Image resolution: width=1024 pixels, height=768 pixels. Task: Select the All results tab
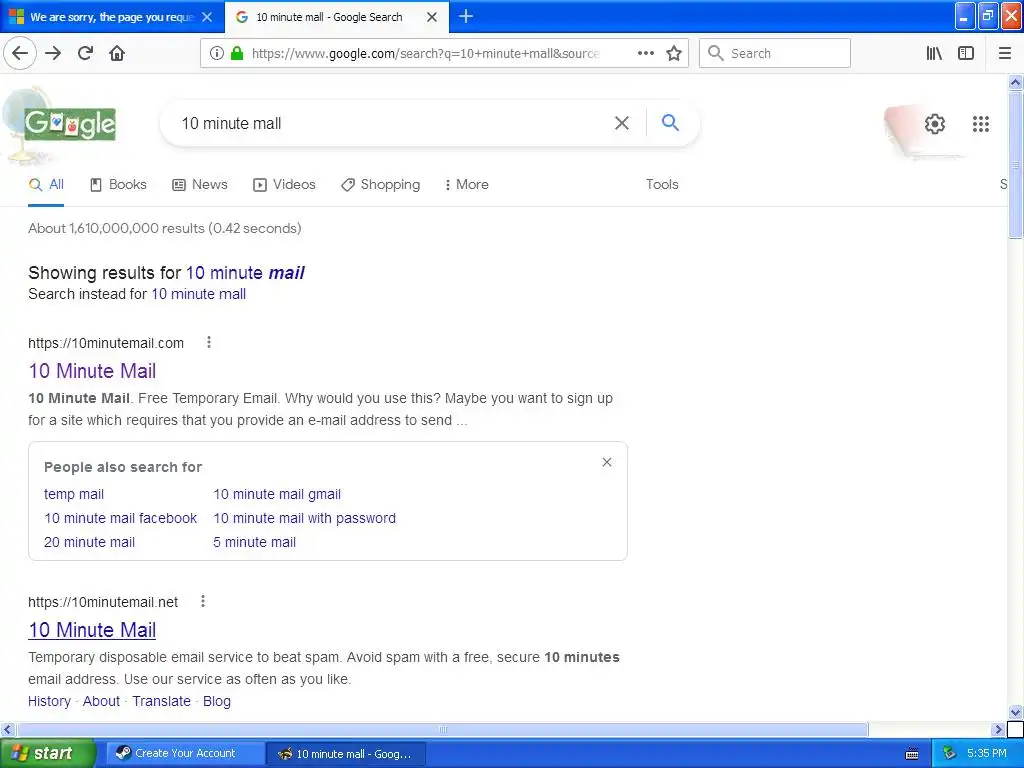[46, 185]
